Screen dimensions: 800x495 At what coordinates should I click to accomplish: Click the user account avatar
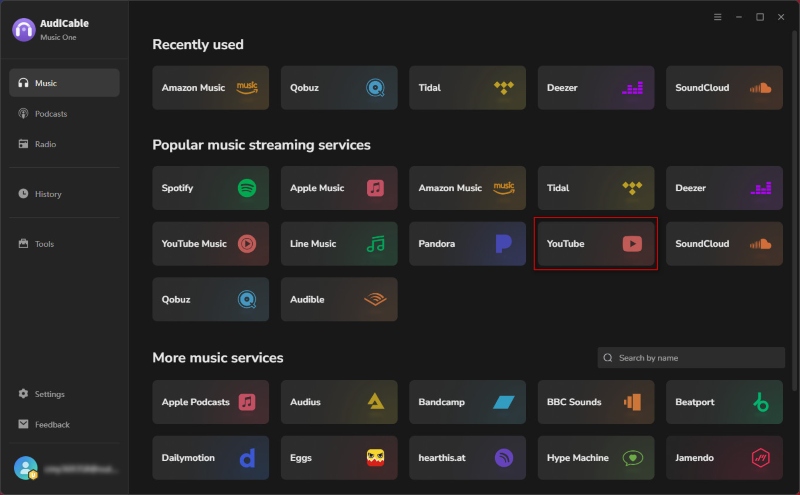[26, 468]
